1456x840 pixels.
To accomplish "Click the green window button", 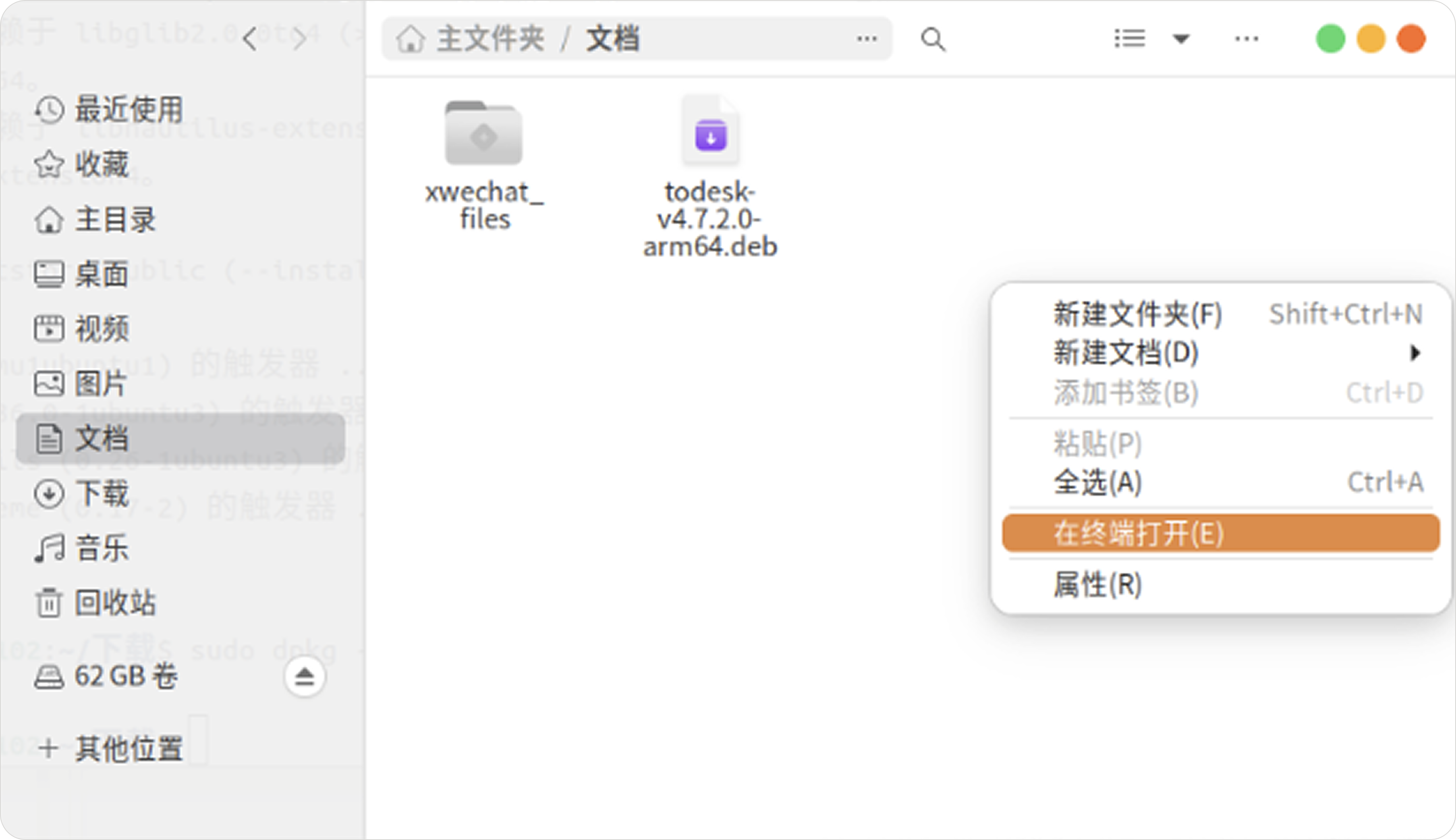I will coord(1330,39).
